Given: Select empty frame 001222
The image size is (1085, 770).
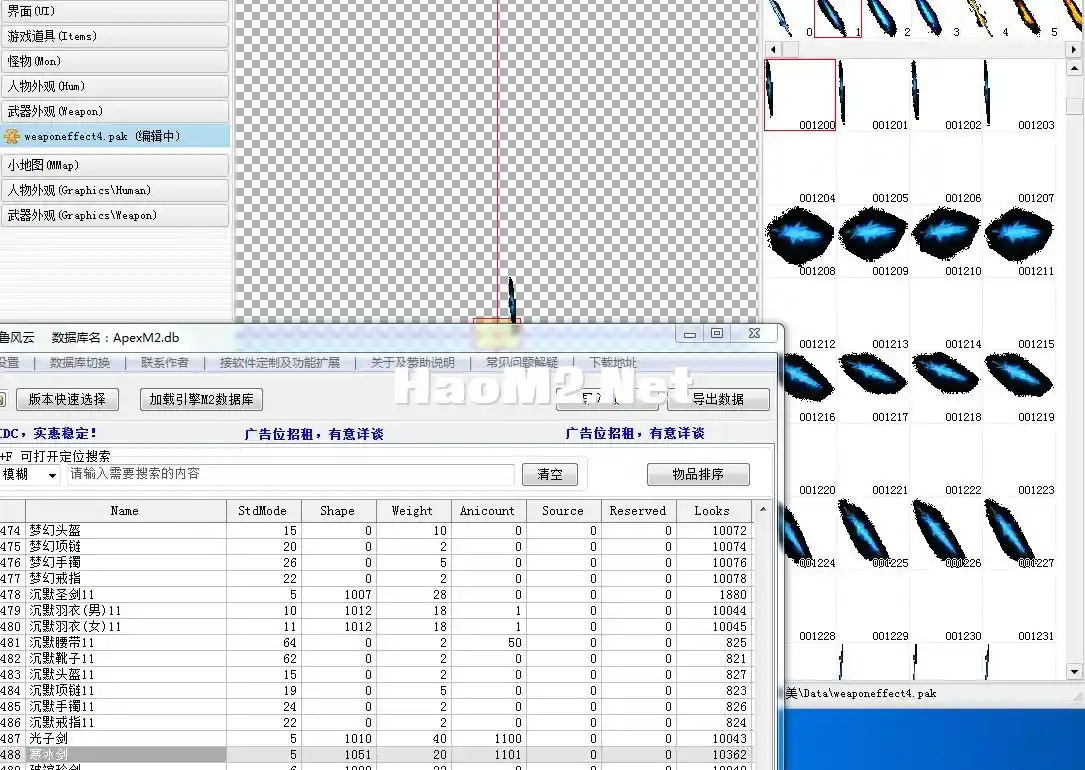Looking at the screenshot, I should point(946,460).
